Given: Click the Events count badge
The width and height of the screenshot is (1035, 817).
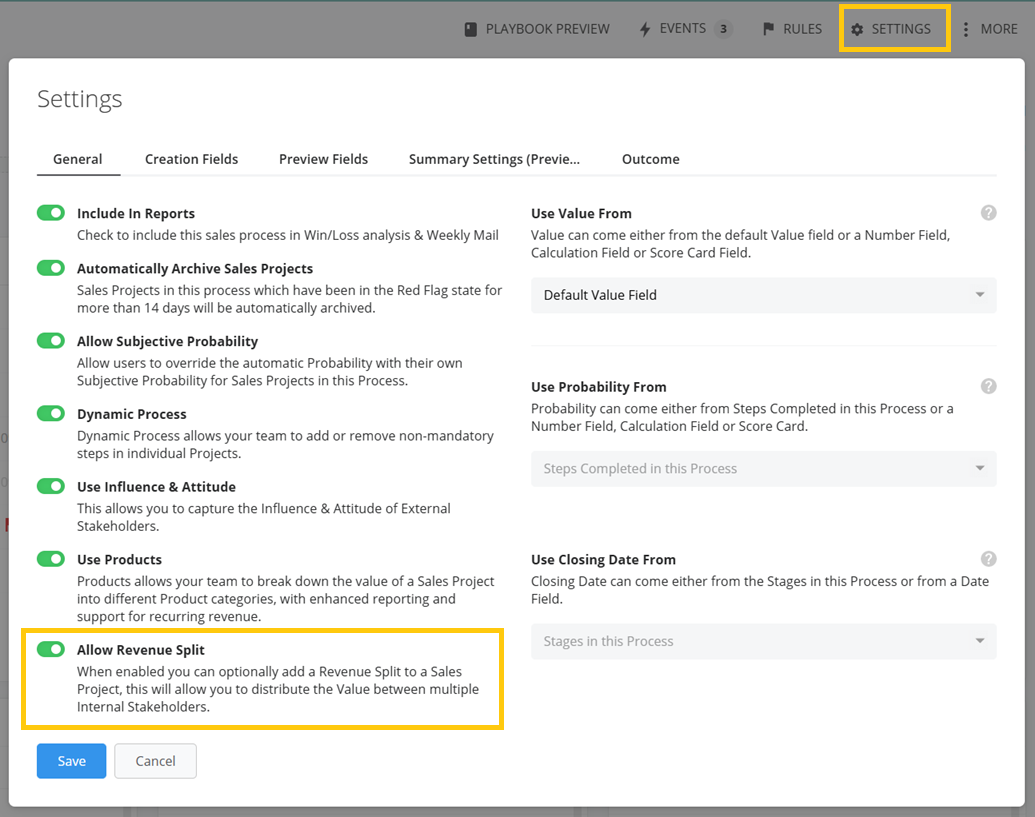Looking at the screenshot, I should [x=723, y=29].
